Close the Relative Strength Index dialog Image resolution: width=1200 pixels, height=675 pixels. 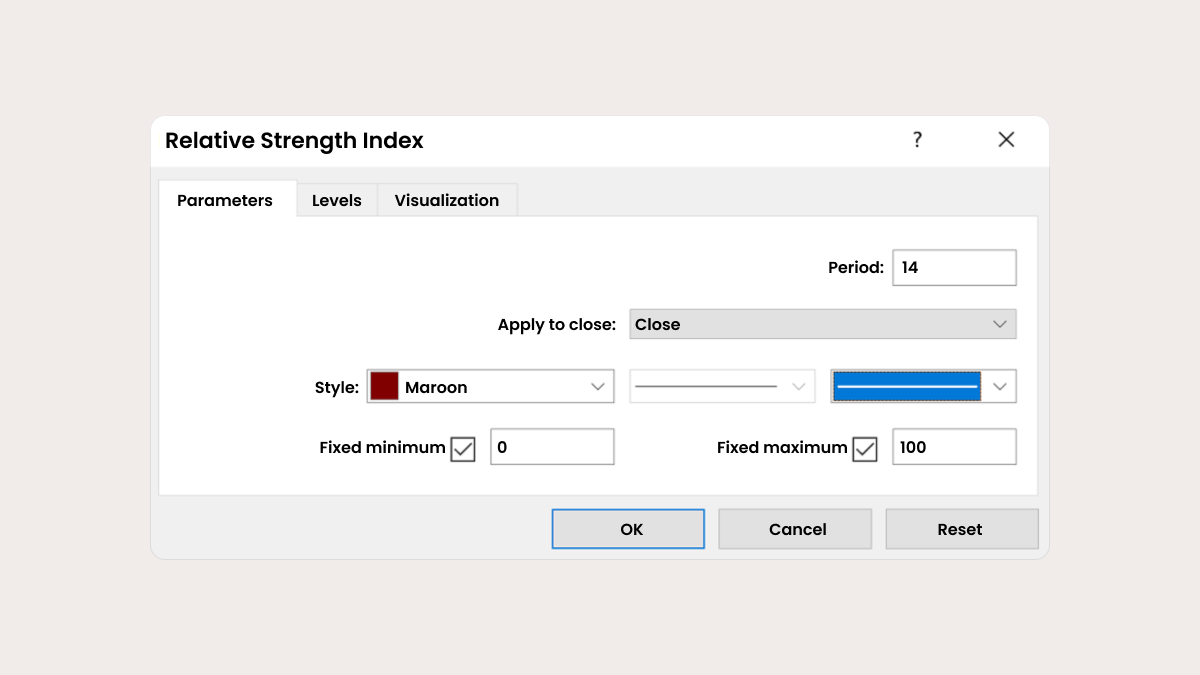(x=1006, y=140)
